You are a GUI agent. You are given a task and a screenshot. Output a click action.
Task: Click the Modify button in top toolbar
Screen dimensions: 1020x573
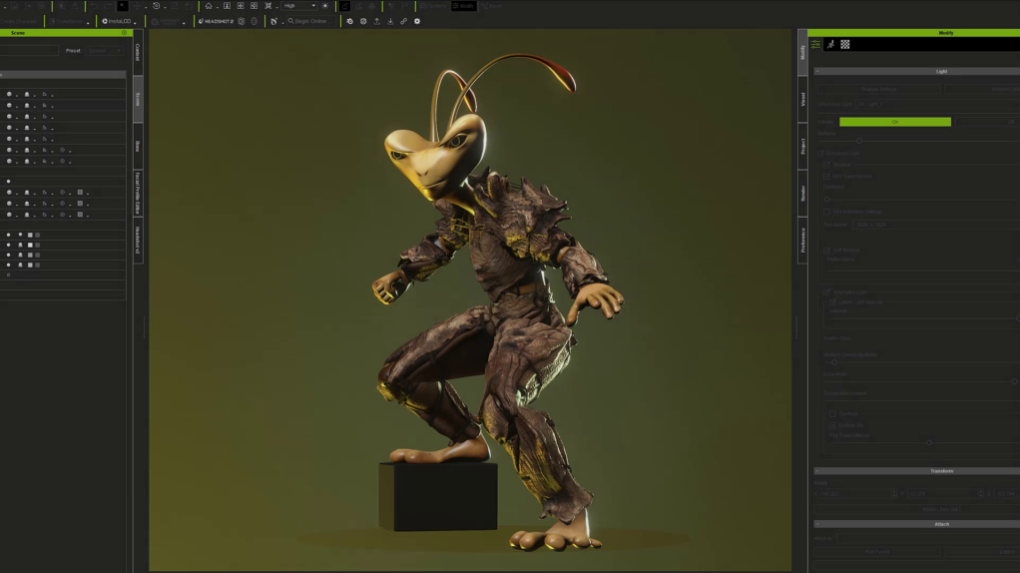pos(464,6)
